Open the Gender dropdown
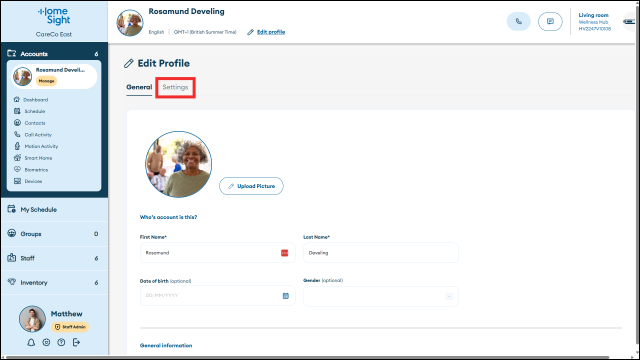Viewport: 640px width, 360px height. click(x=381, y=296)
